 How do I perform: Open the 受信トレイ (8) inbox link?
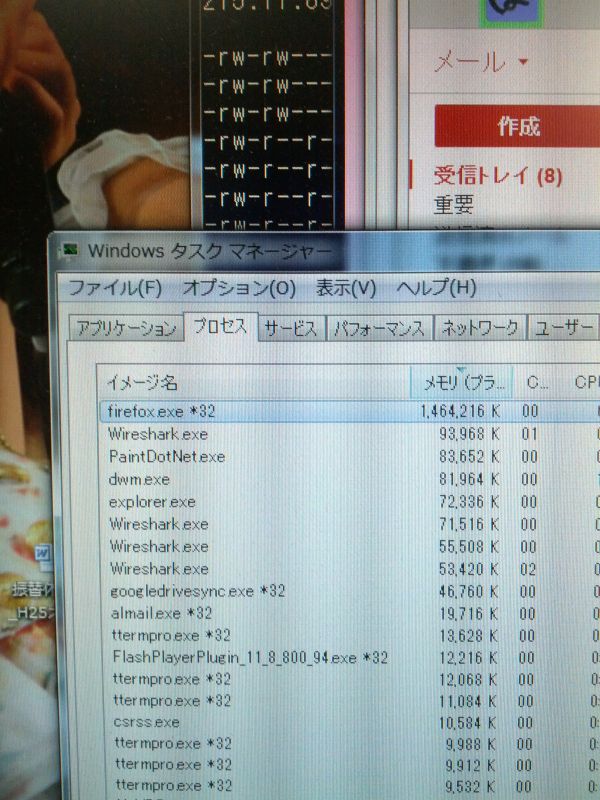498,176
